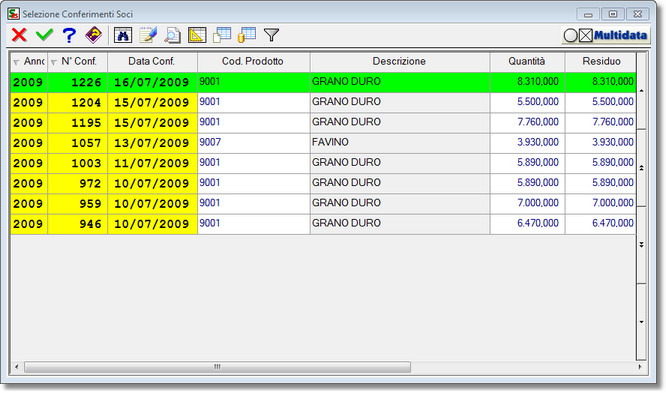Sort by the Anno column header
This screenshot has width=666, height=393.
coord(29,62)
